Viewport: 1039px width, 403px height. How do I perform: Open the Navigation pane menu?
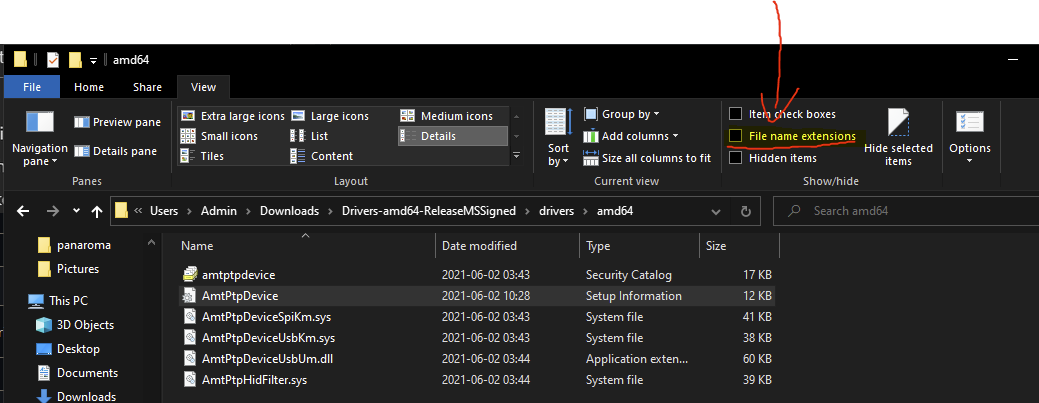(x=40, y=139)
